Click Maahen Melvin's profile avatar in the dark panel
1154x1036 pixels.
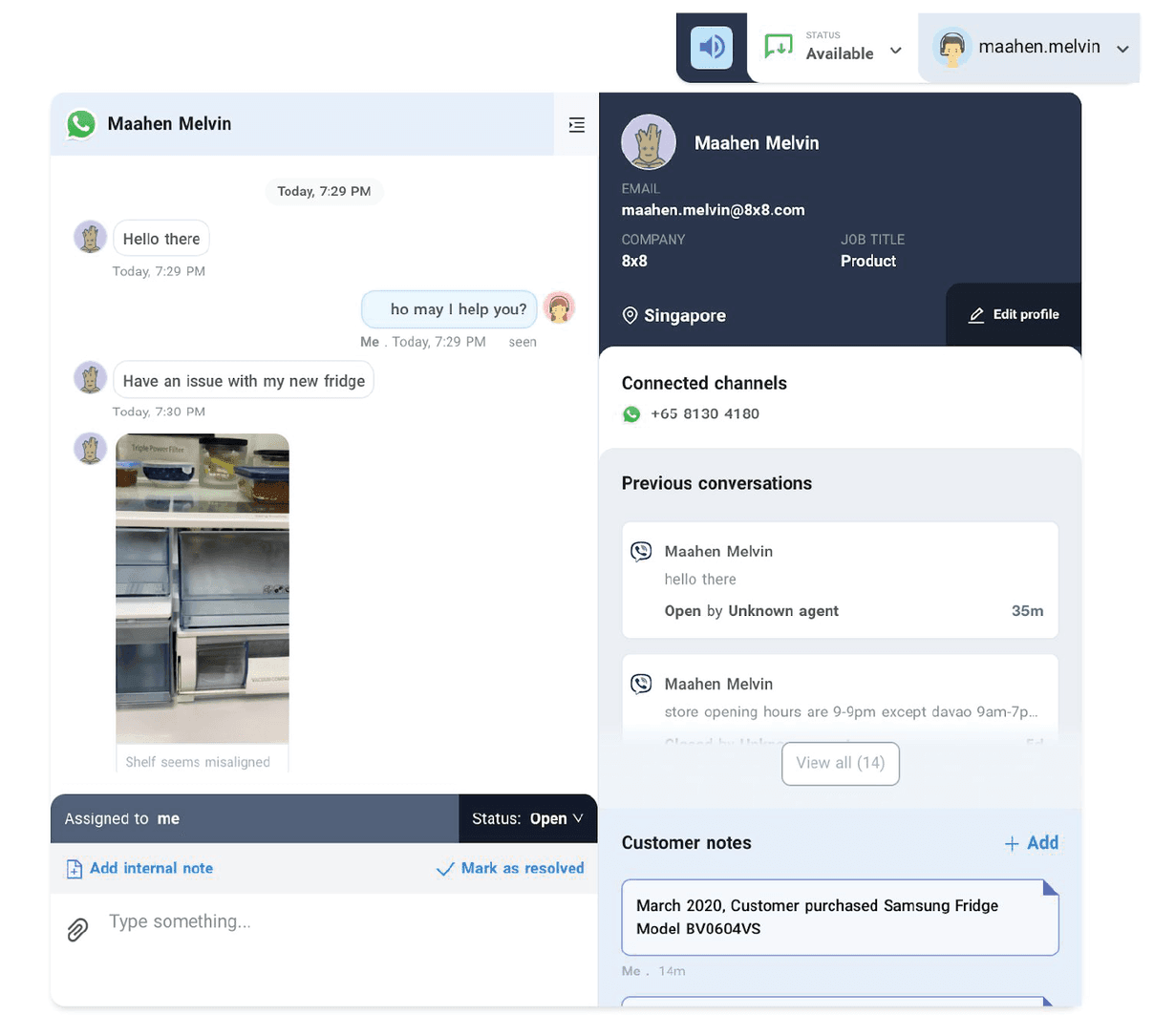coord(649,143)
